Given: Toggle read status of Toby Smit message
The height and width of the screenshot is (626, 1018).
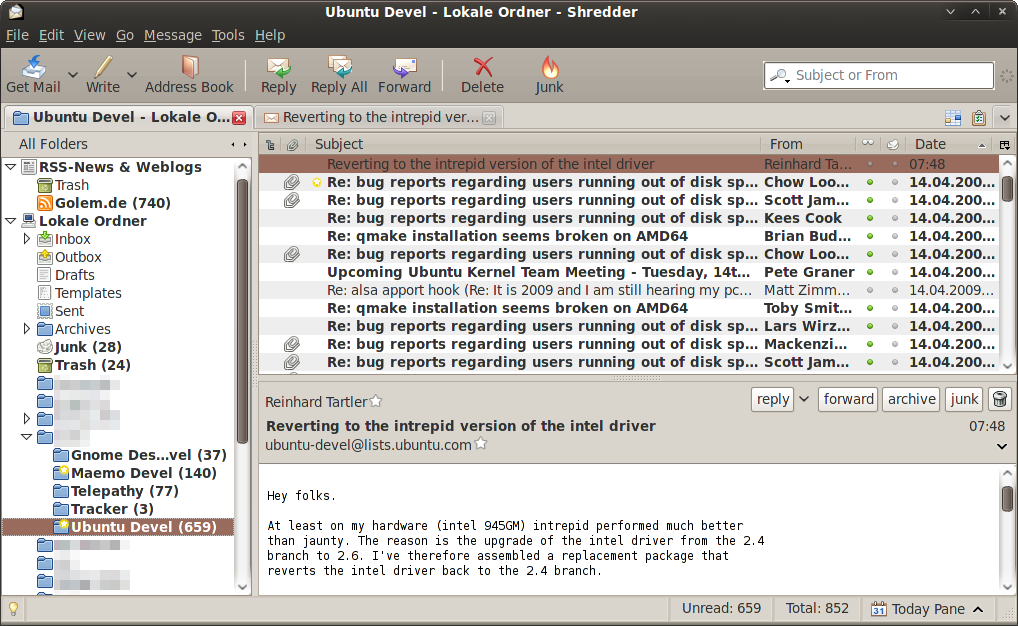Looking at the screenshot, I should coord(870,308).
